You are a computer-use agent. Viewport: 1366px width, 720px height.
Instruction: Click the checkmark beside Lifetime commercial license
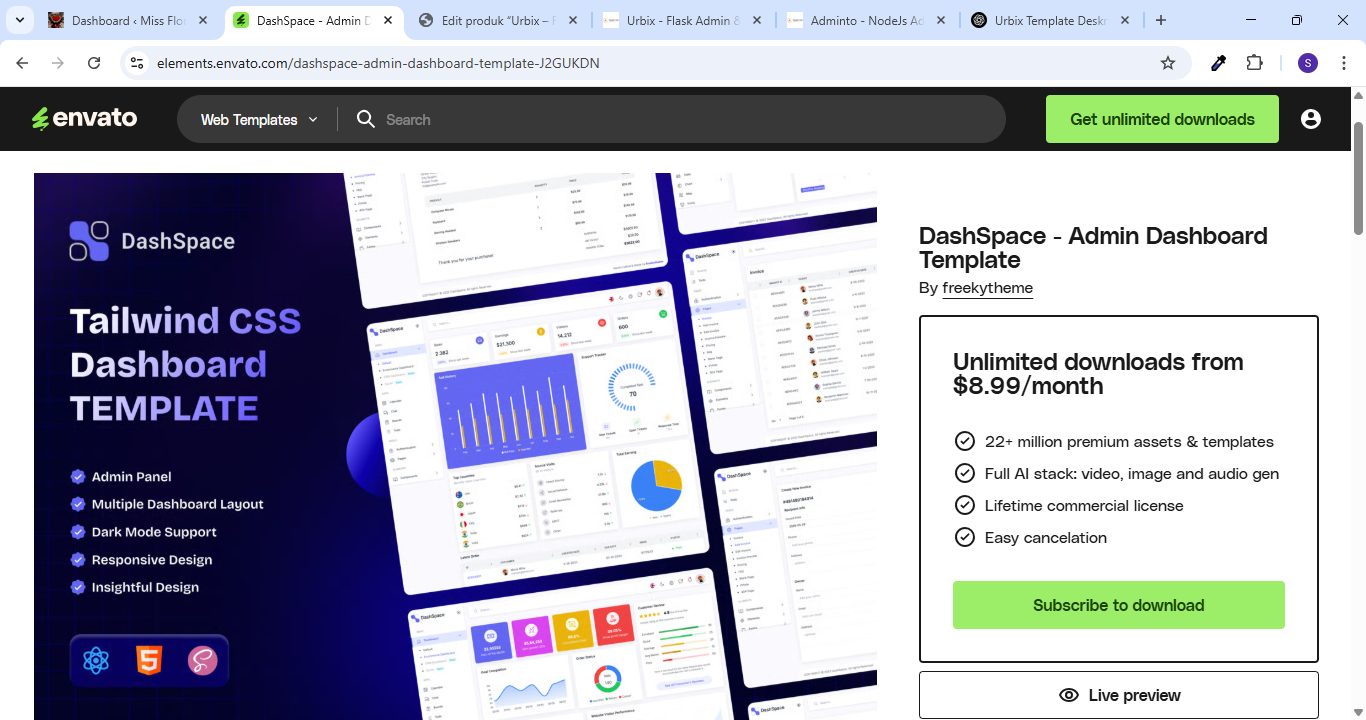pyautogui.click(x=965, y=505)
